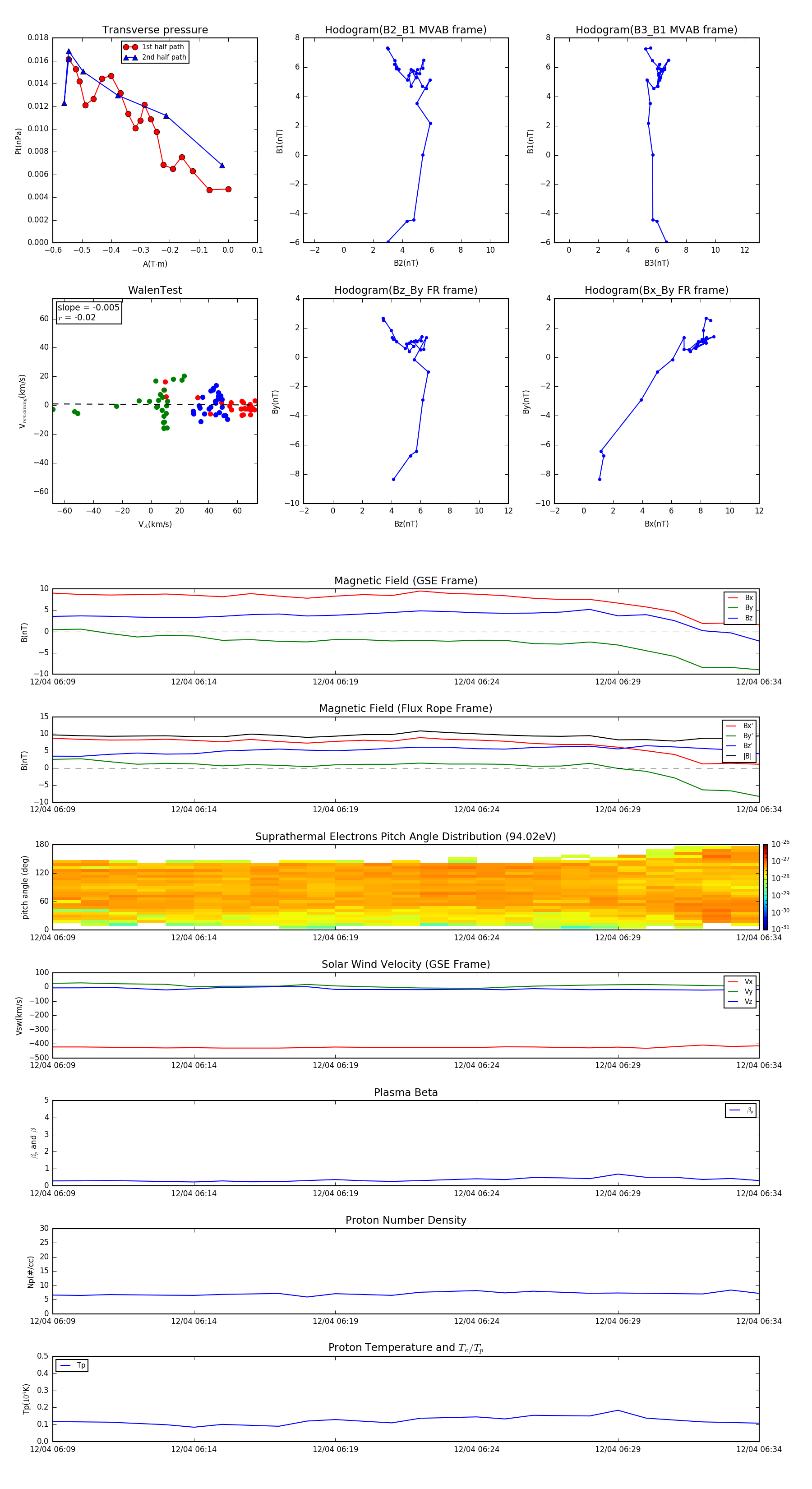Click the Tp legend in temperature panel
The height and width of the screenshot is (1489, 812).
coord(72,1365)
